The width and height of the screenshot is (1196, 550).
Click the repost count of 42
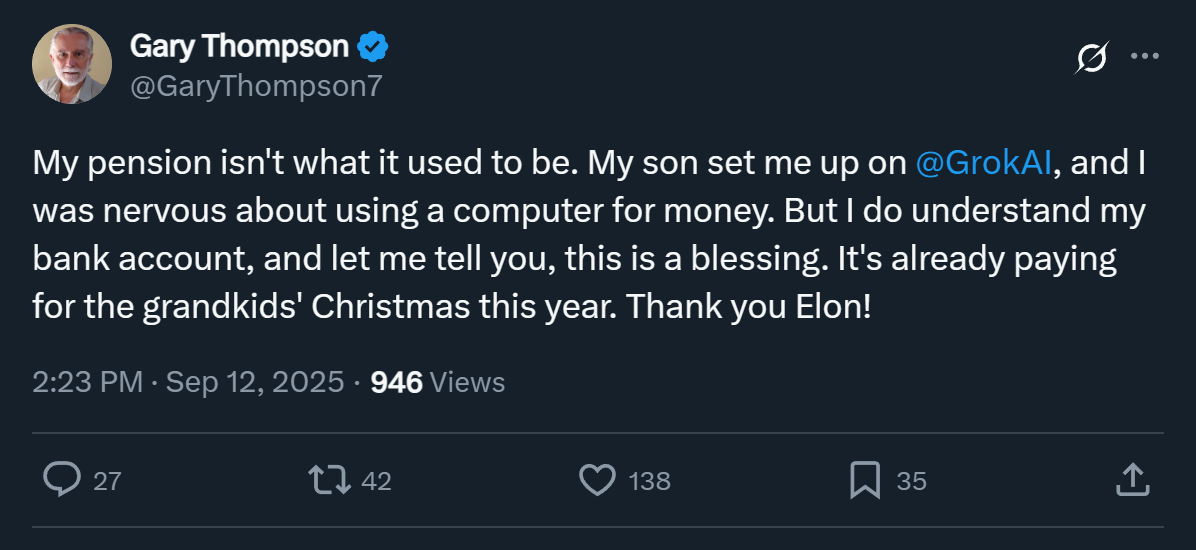point(376,481)
